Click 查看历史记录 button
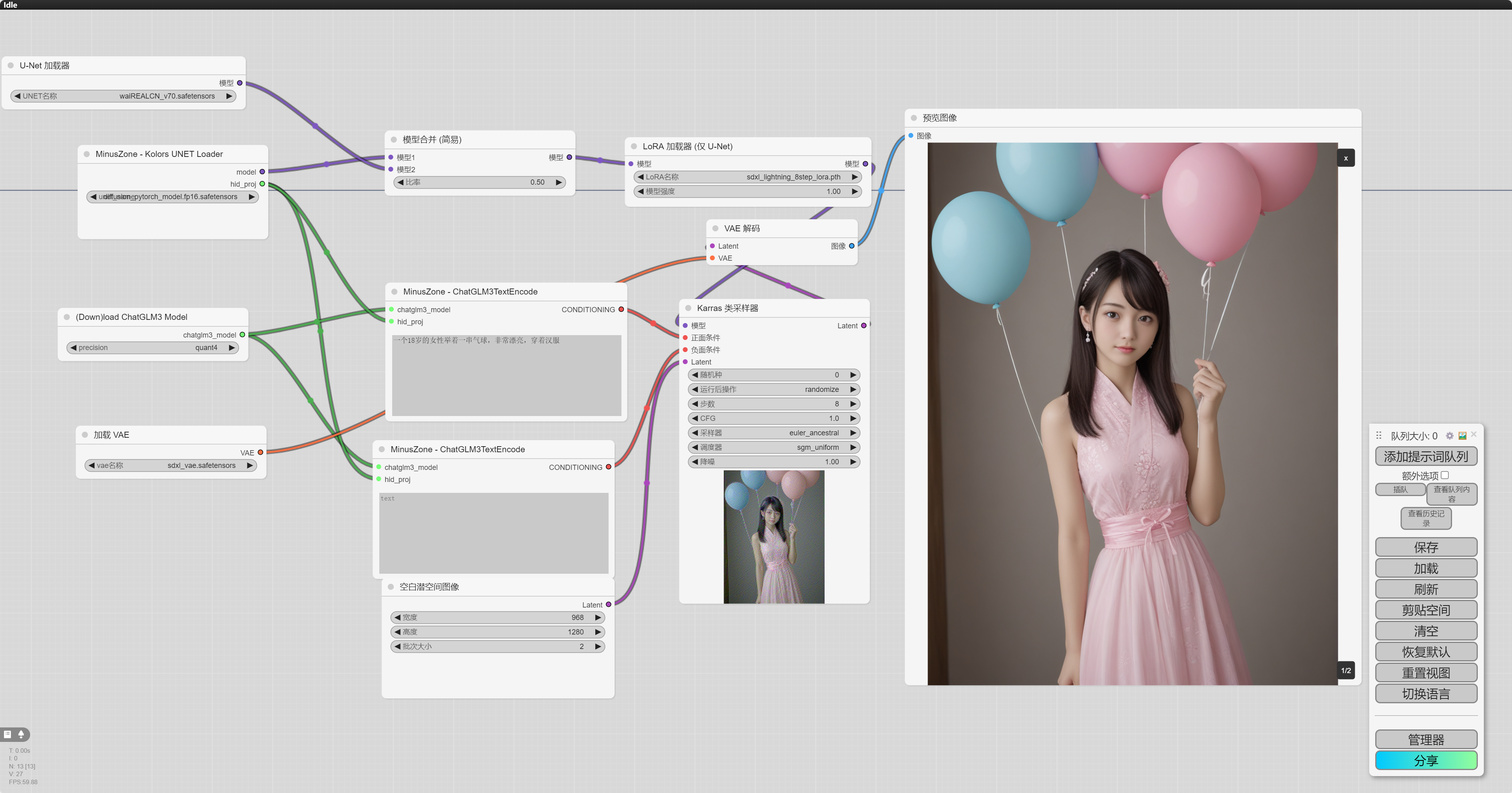The image size is (1512, 793). [x=1426, y=518]
